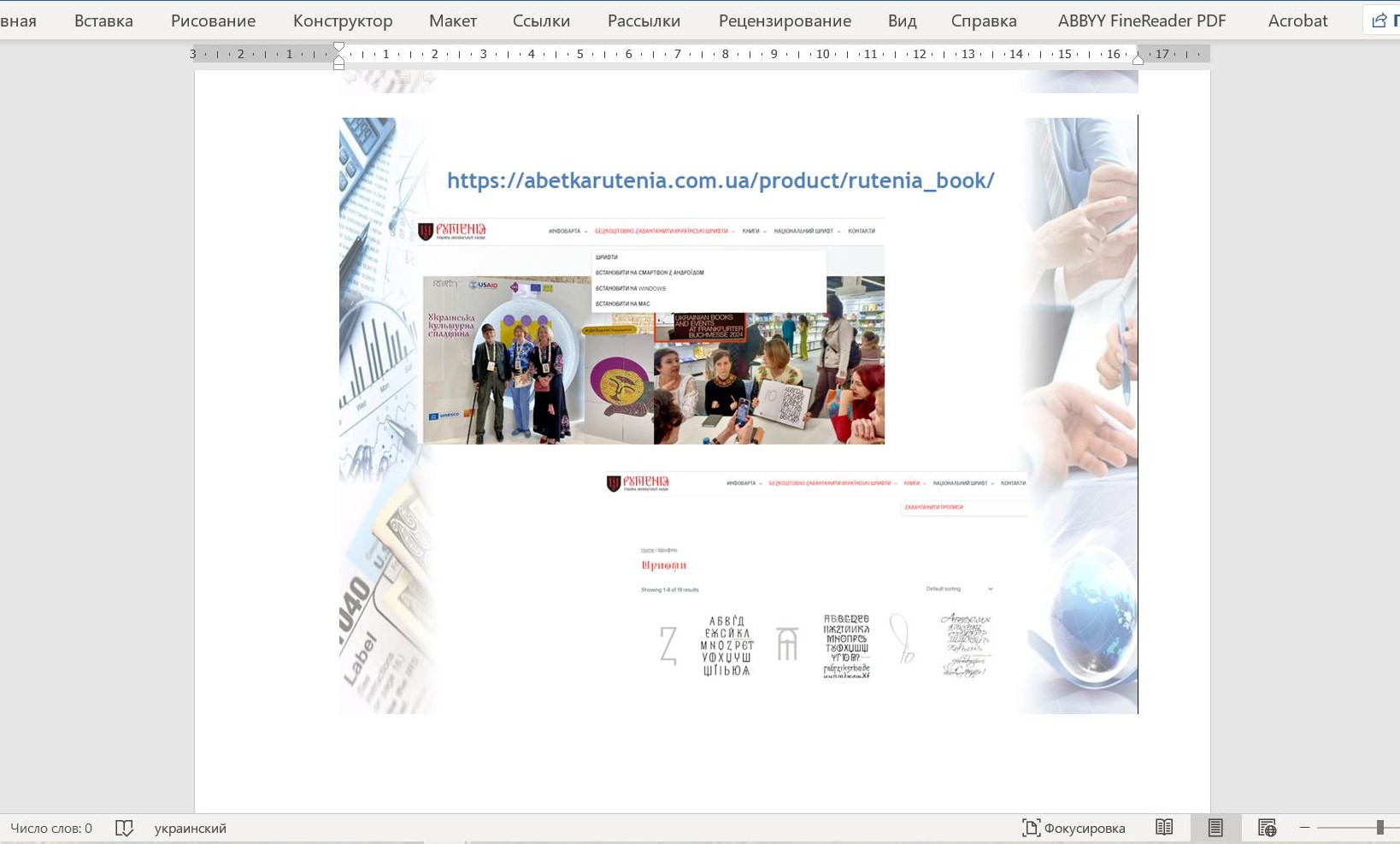
Task: Click the right indent marker on ruler
Action: point(1138,59)
